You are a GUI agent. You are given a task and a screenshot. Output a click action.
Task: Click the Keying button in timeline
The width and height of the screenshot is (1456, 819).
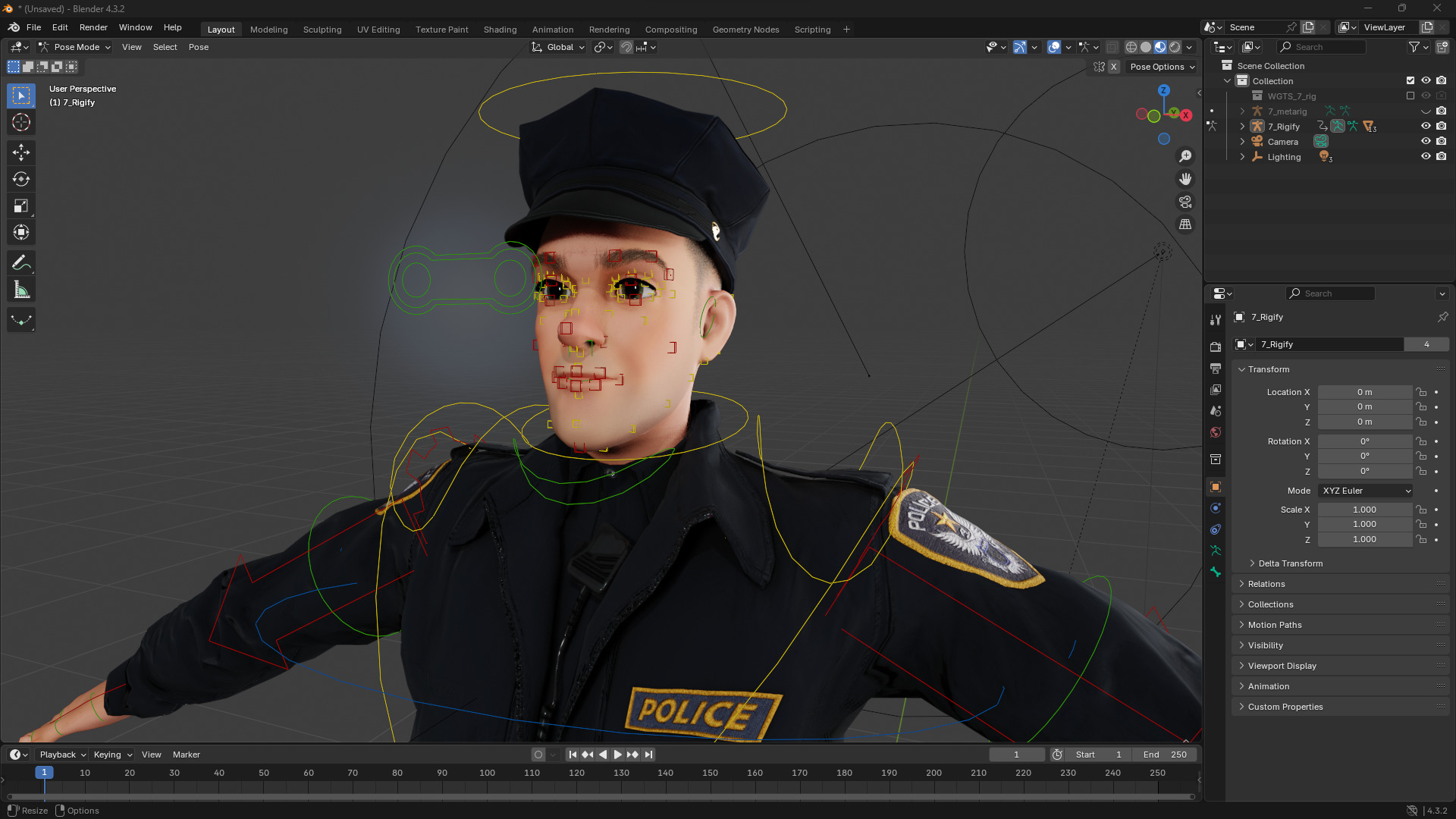pyautogui.click(x=112, y=755)
